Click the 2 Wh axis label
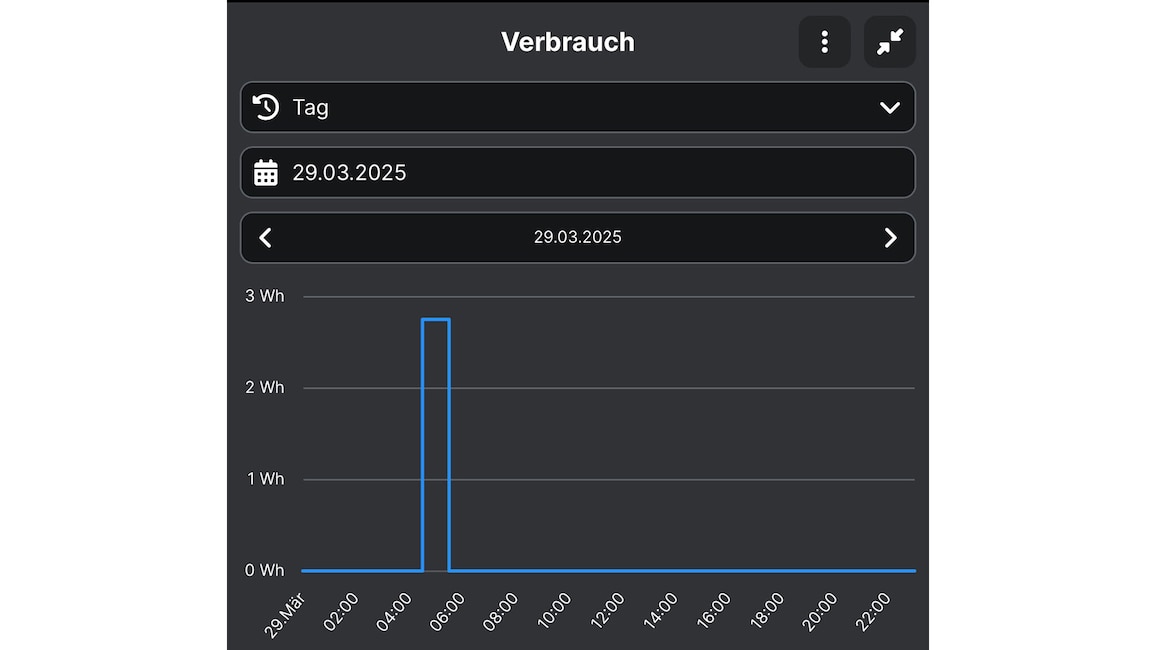Viewport: 1156px width, 650px height. tap(265, 388)
